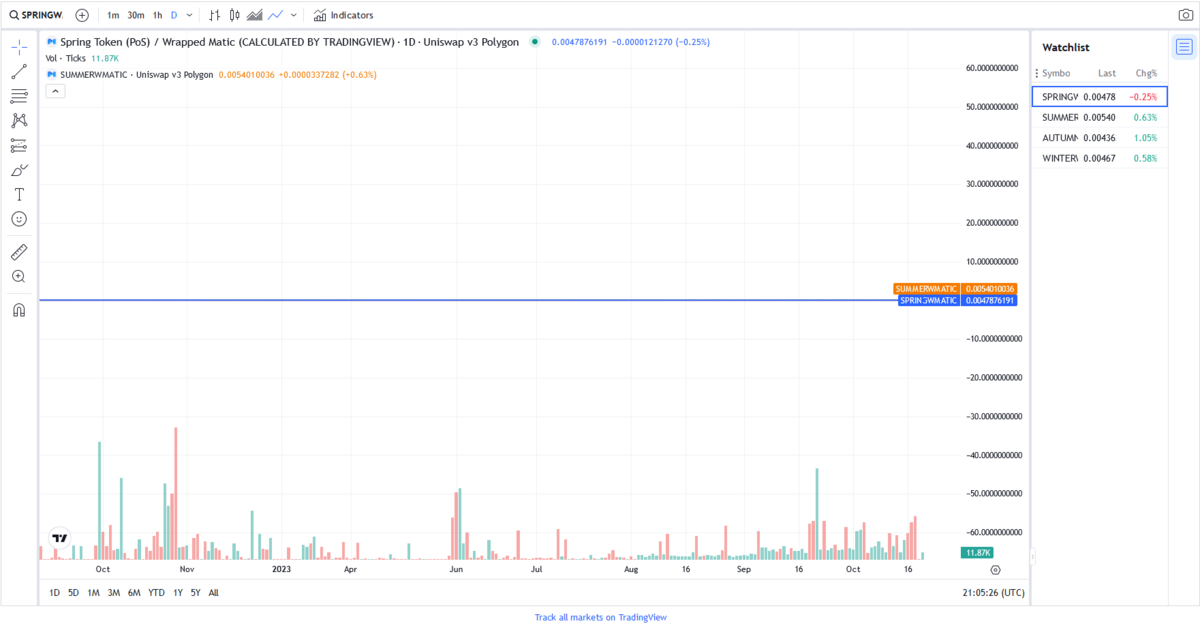Viewport: 1200px width, 630px height.
Task: Open the chart style dropdown chevron
Action: pyautogui.click(x=293, y=15)
